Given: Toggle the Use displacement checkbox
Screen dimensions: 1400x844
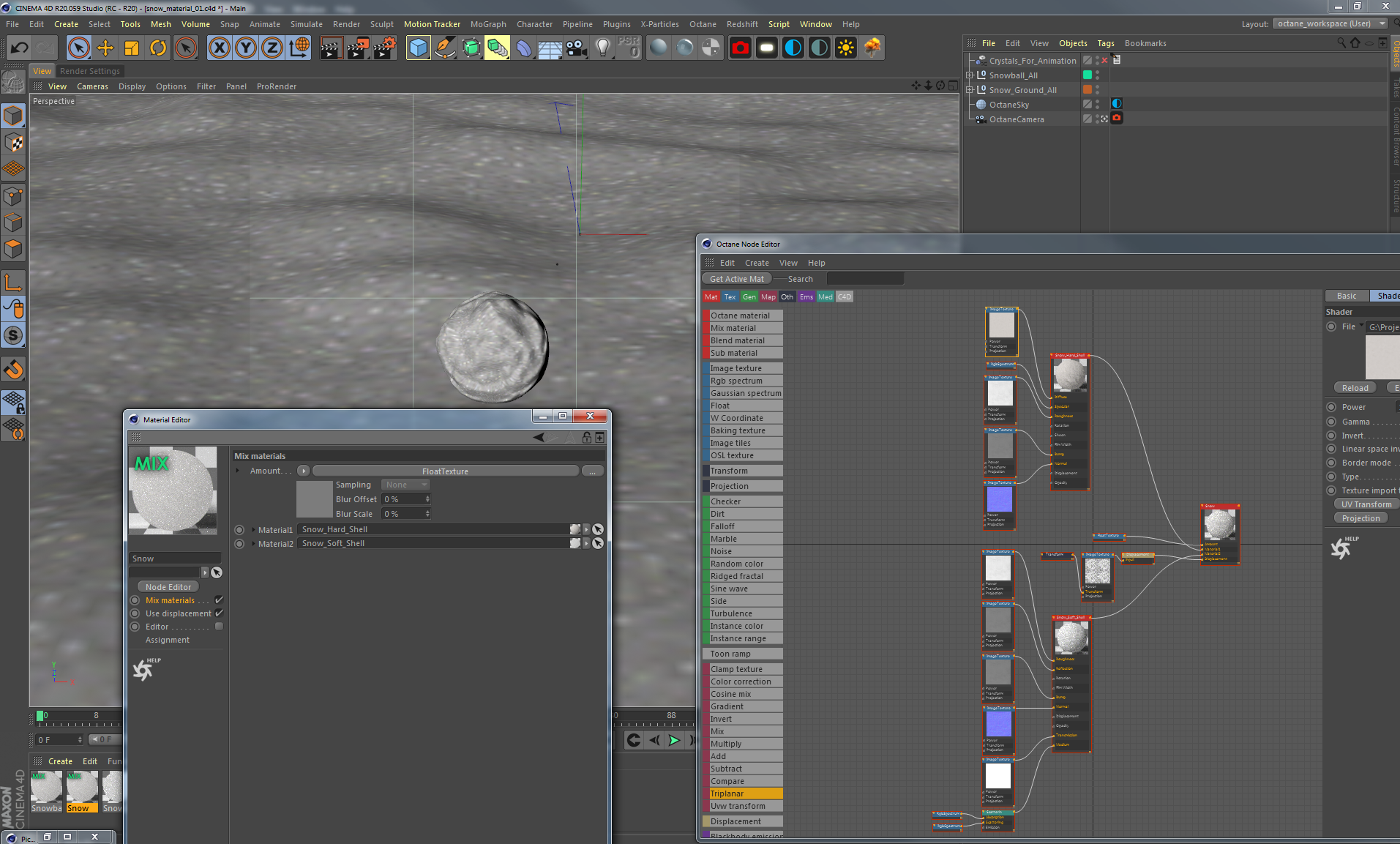Looking at the screenshot, I should pos(217,613).
